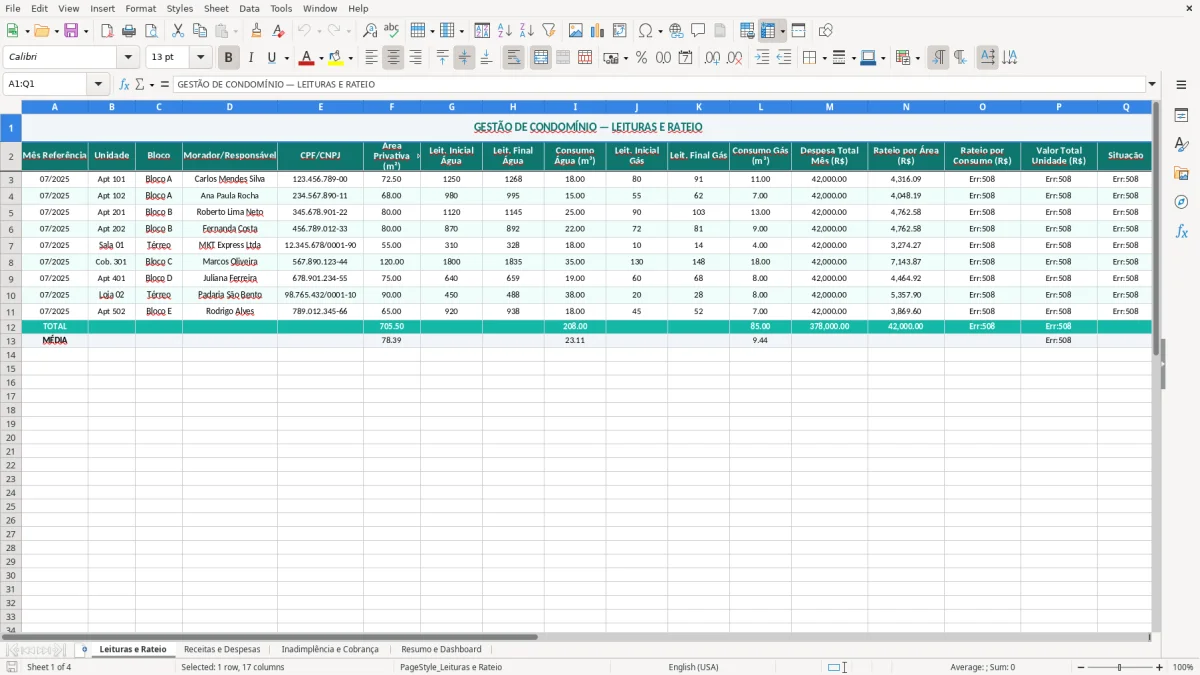Image resolution: width=1200 pixels, height=675 pixels.
Task: Run the Spelling check icon
Action: [x=392, y=31]
